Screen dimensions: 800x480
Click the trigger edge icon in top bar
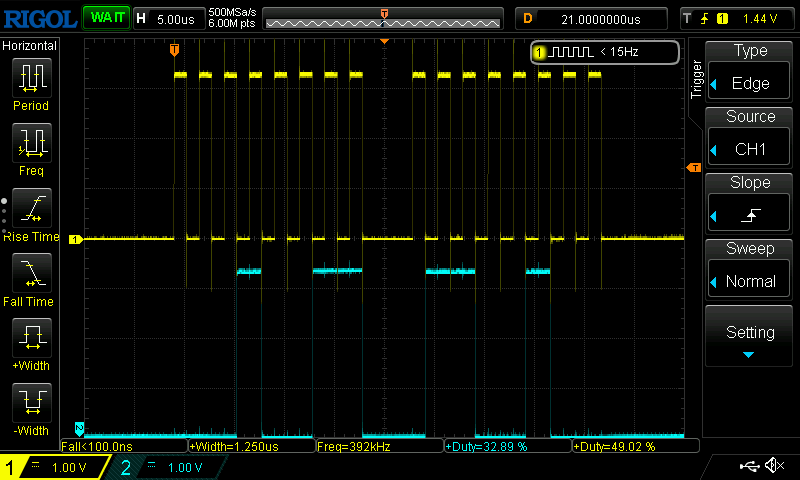tap(705, 19)
